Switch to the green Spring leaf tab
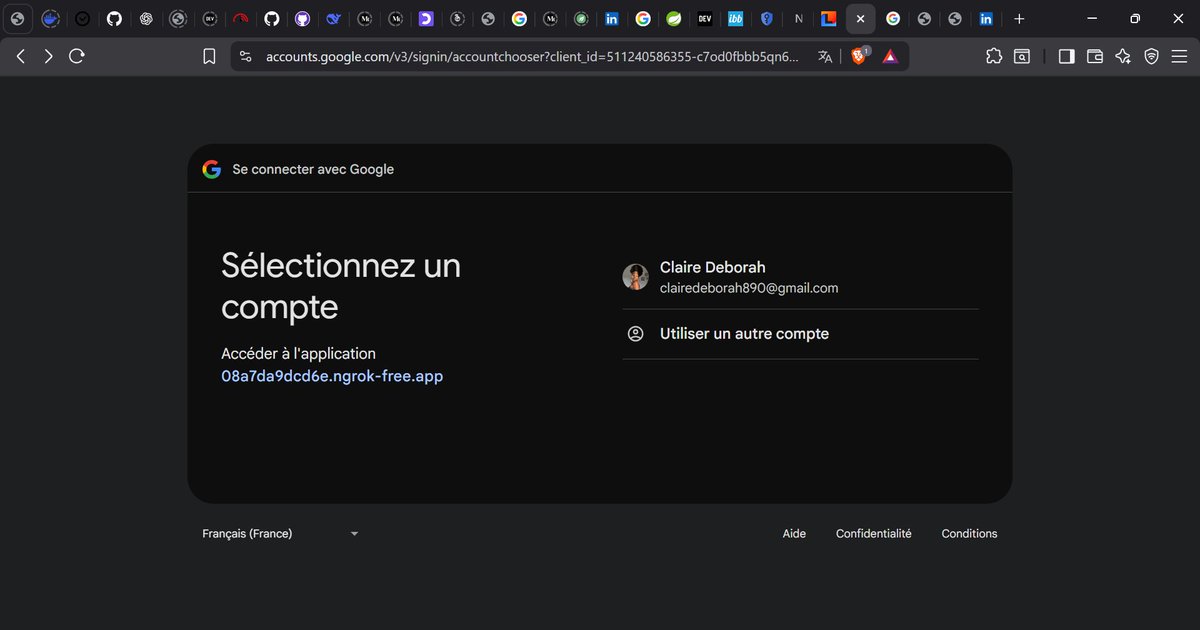This screenshot has height=630, width=1200. pos(674,19)
